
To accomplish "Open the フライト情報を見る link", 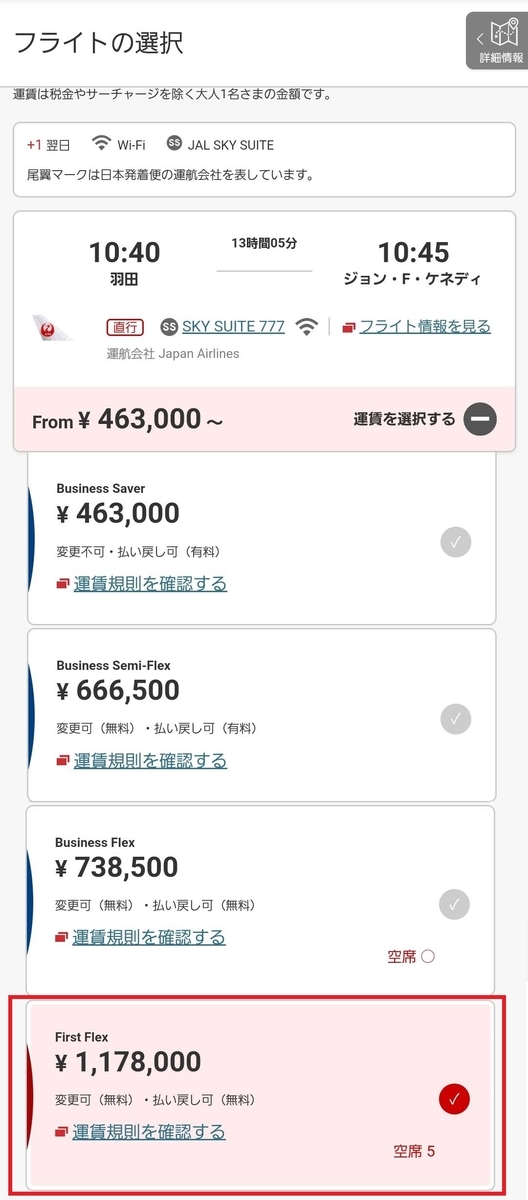I will [425, 326].
